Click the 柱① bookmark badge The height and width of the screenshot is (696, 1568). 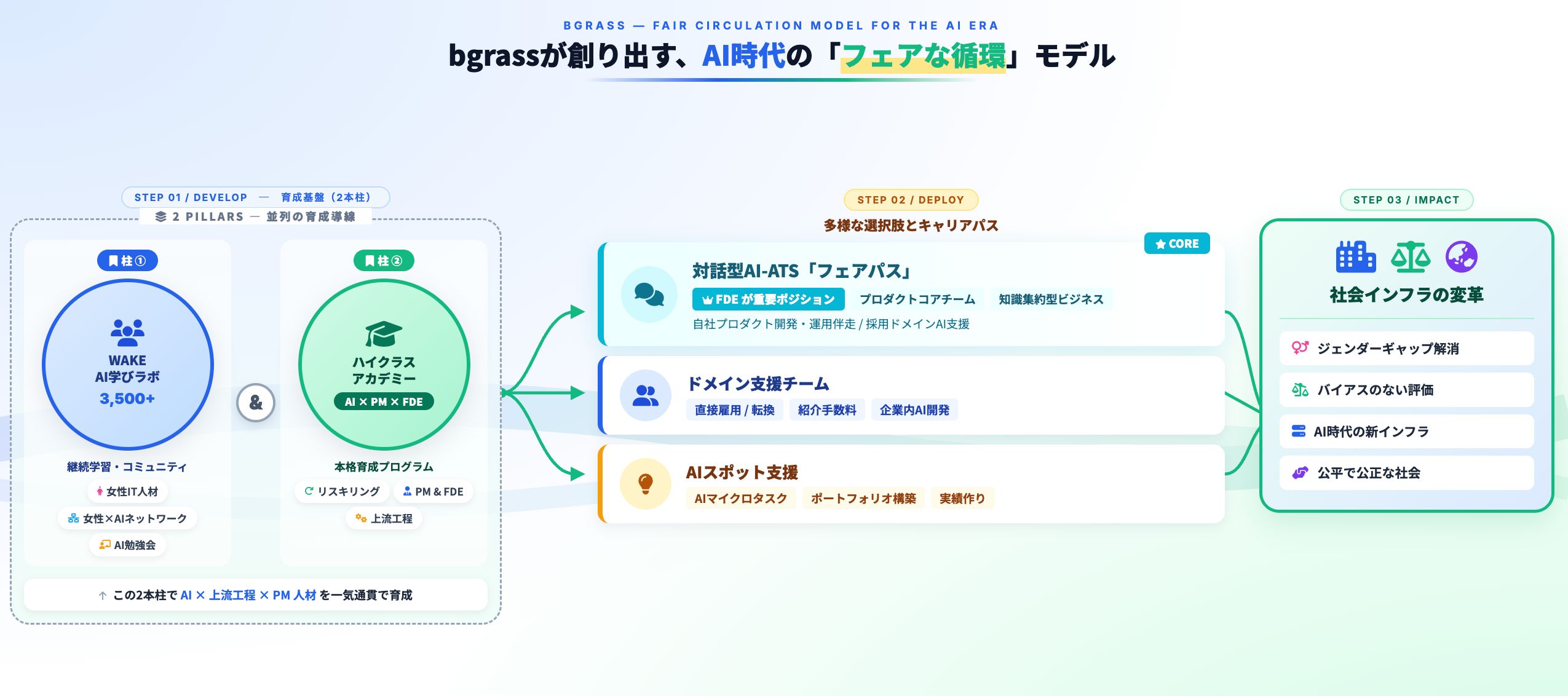coord(127,261)
